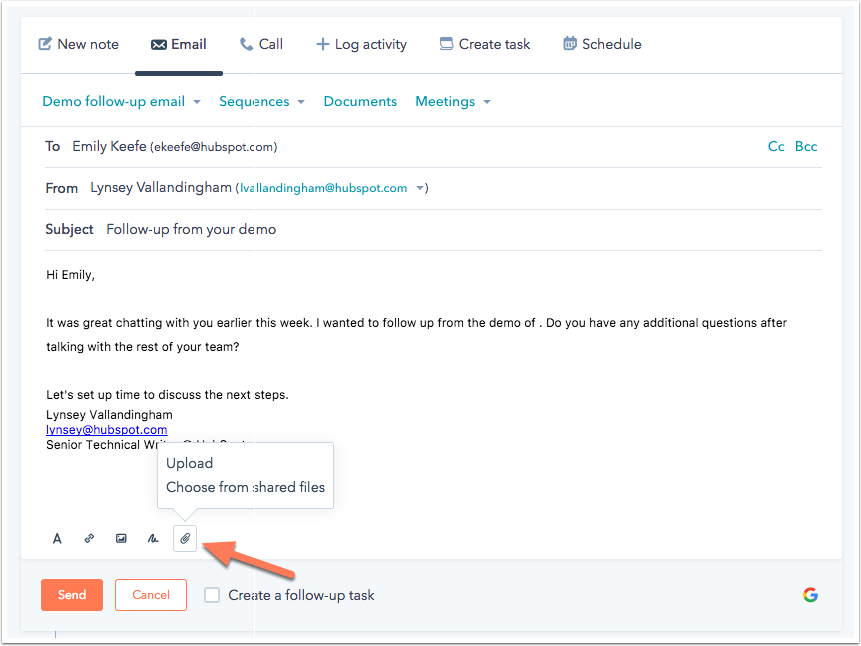Choose Upload from the attachment menu

[x=189, y=463]
